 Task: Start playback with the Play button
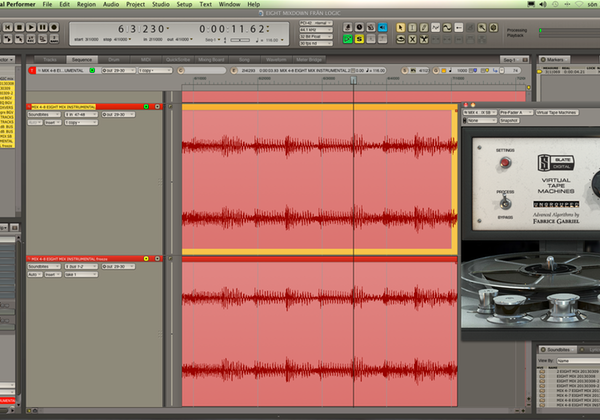point(31,27)
